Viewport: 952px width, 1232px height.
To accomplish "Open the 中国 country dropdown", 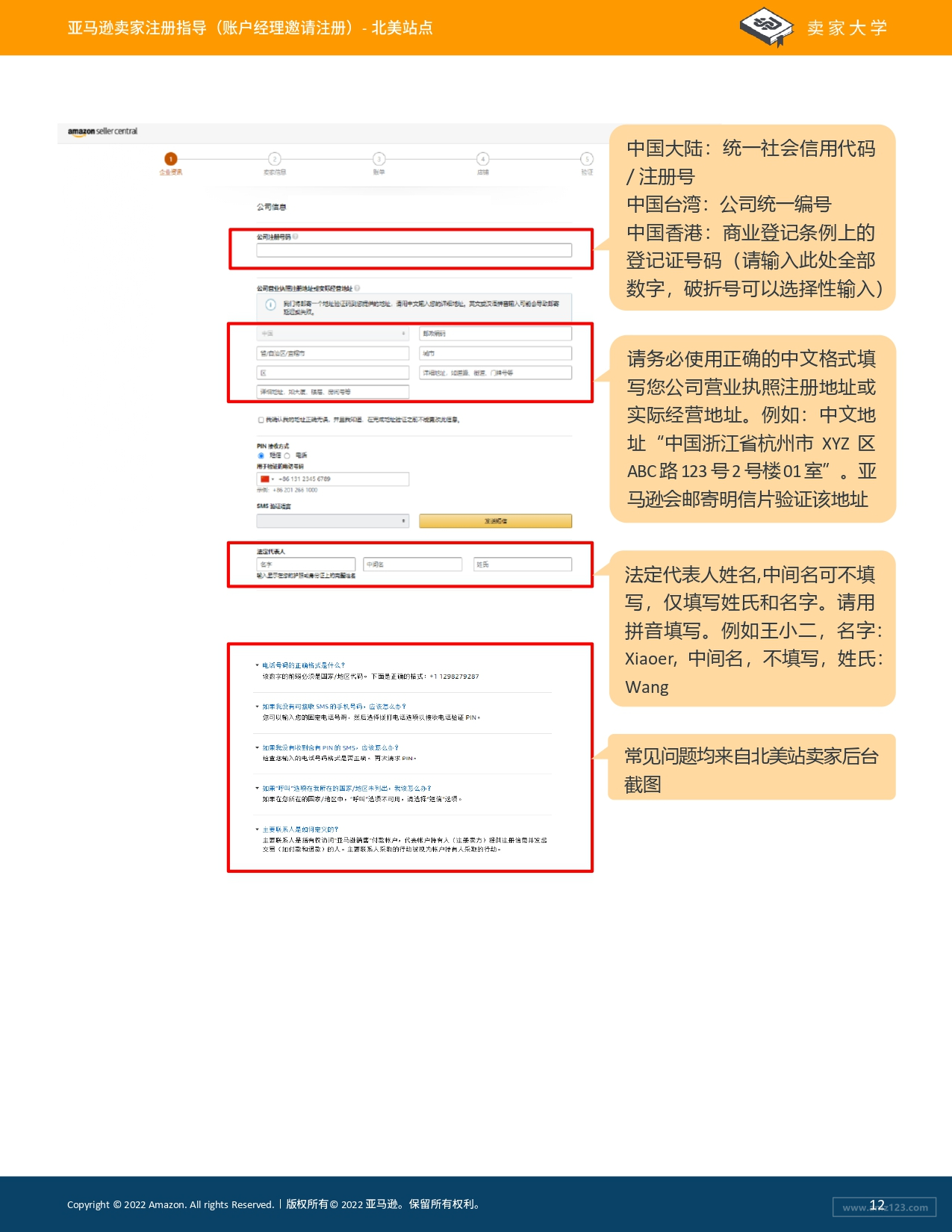I will click(332, 334).
